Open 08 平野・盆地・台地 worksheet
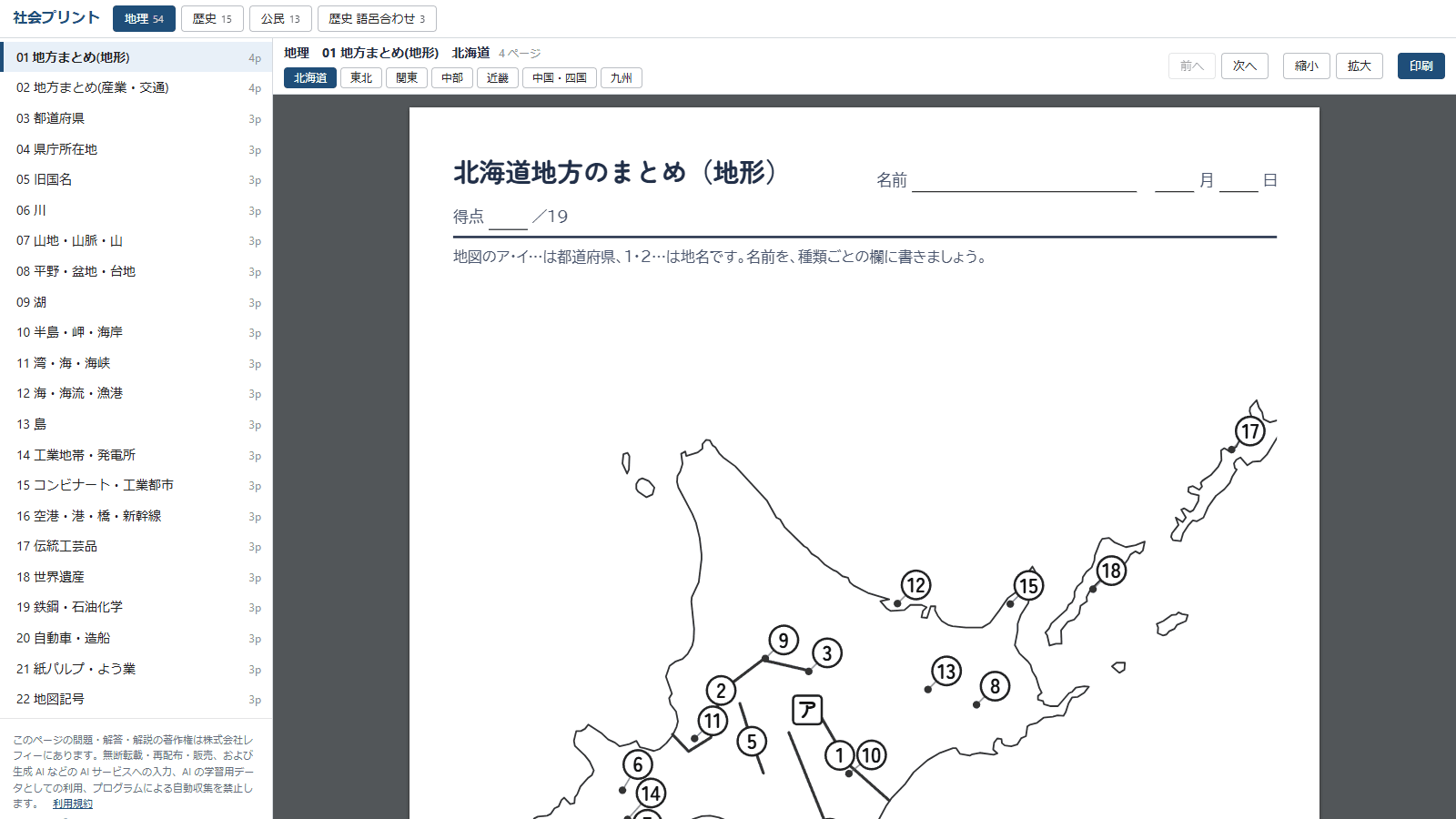Image resolution: width=1456 pixels, height=819 pixels. 136,271
